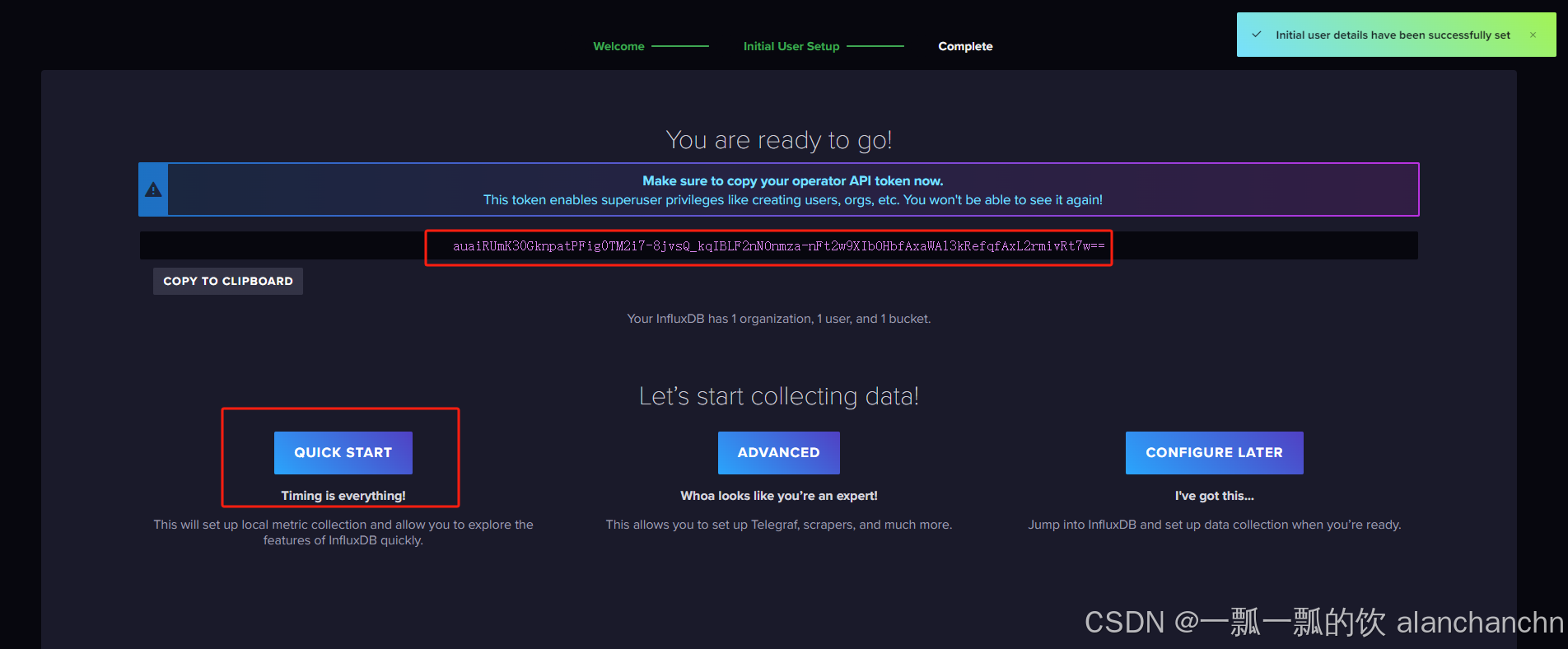Click the 'Jump into InfluxDB and set up' description
Viewport: 1568px width, 649px height.
(1214, 525)
